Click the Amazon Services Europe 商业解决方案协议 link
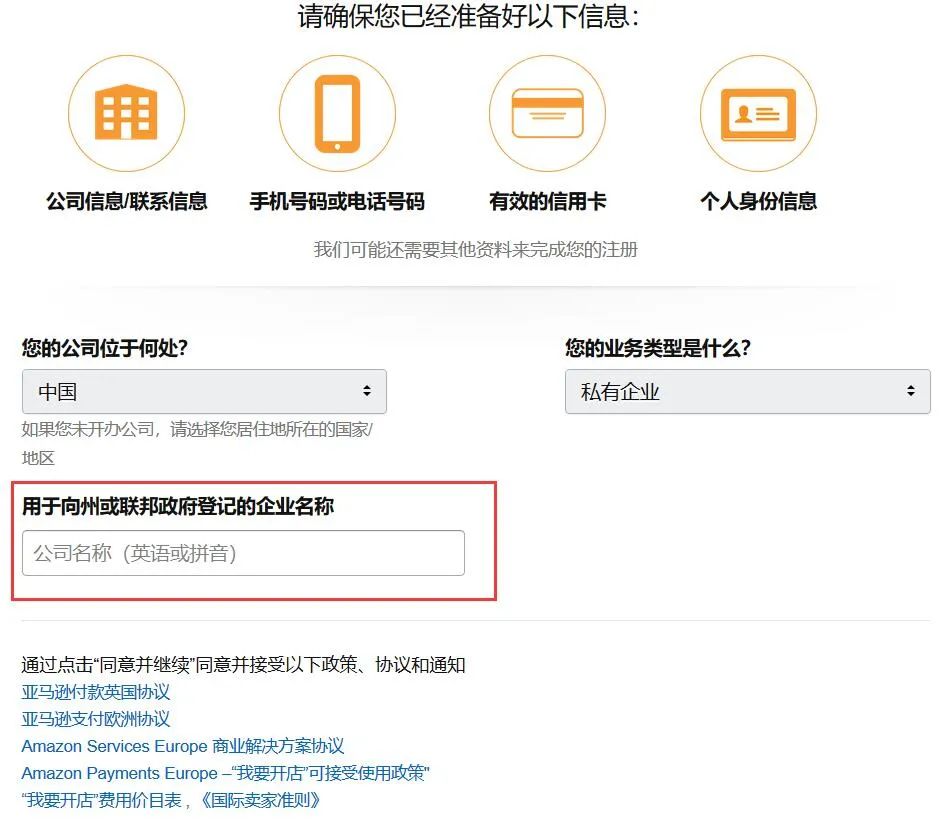This screenshot has height=837, width=946. coord(183,745)
